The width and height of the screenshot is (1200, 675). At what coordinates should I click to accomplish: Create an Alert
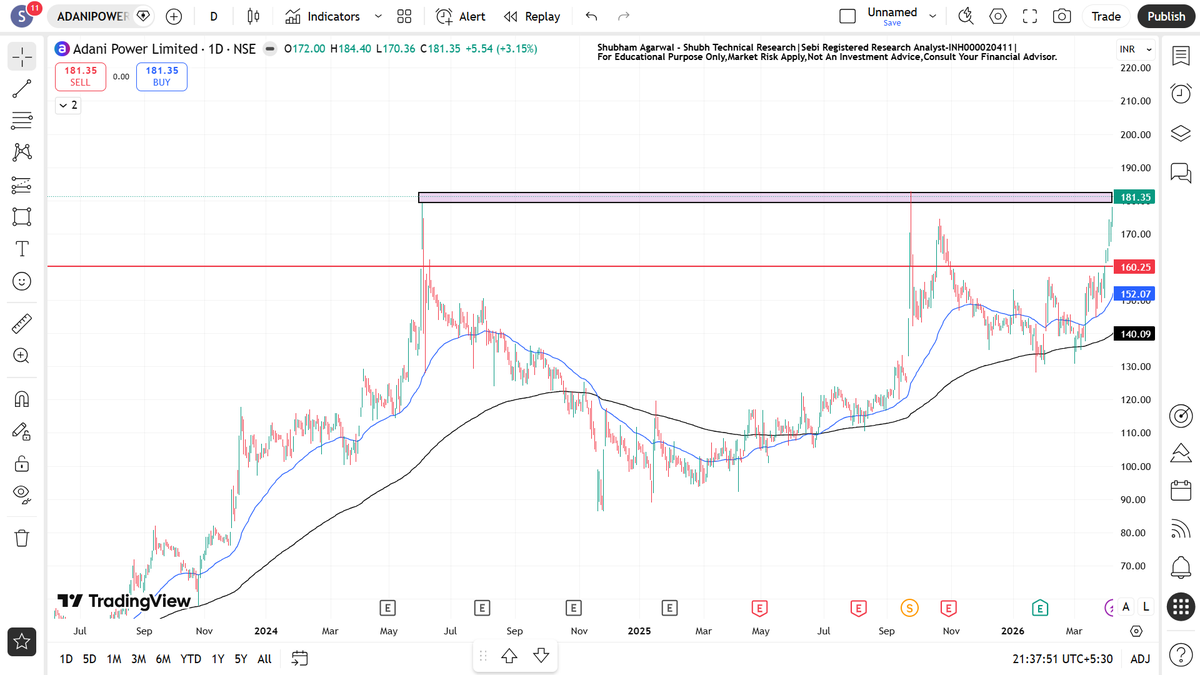[x=461, y=16]
